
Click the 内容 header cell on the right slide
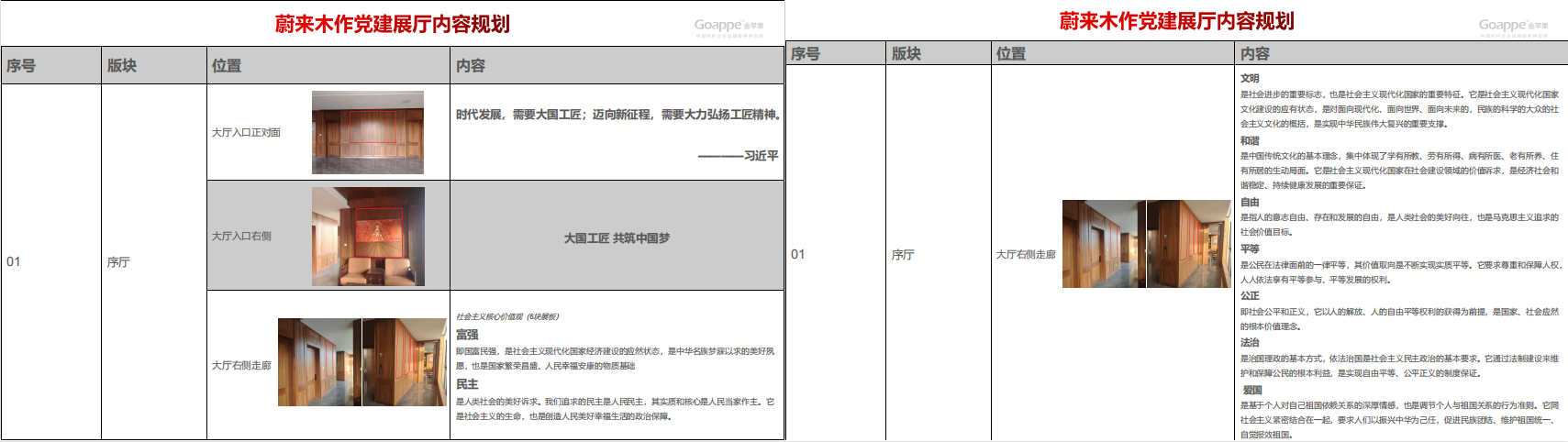1255,54
